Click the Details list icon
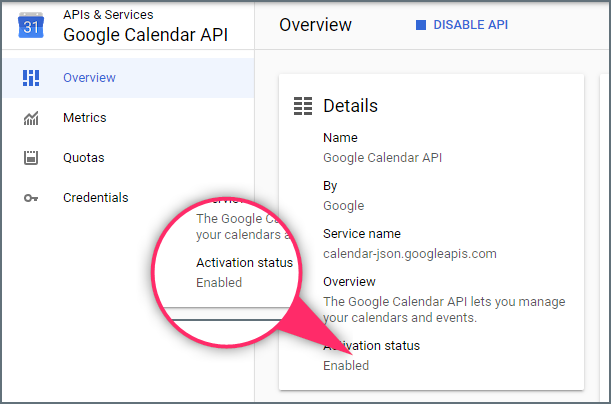This screenshot has height=404, width=611. pos(303,105)
